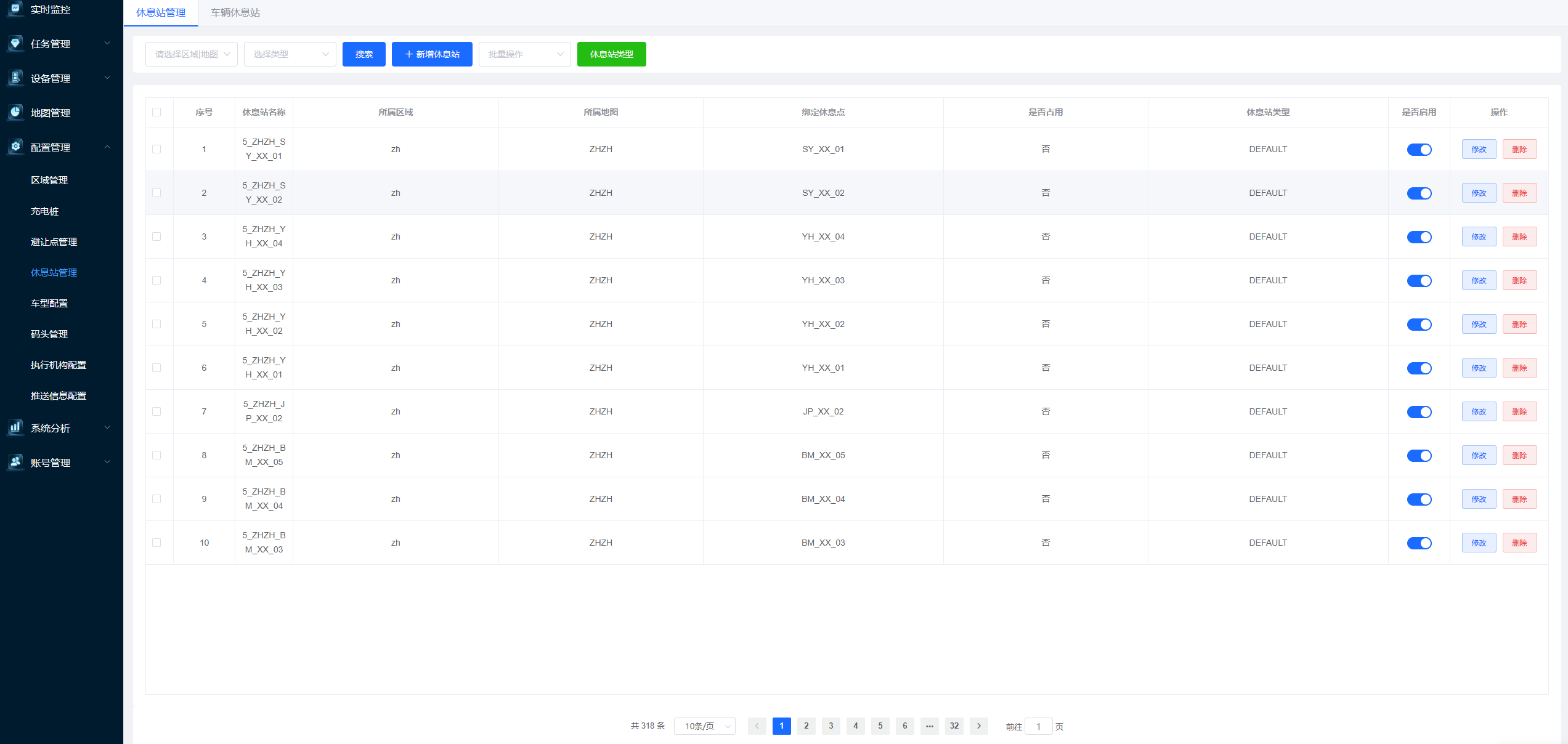This screenshot has width=1568, height=744.
Task: Go to page 5 in pagination
Action: 880,726
